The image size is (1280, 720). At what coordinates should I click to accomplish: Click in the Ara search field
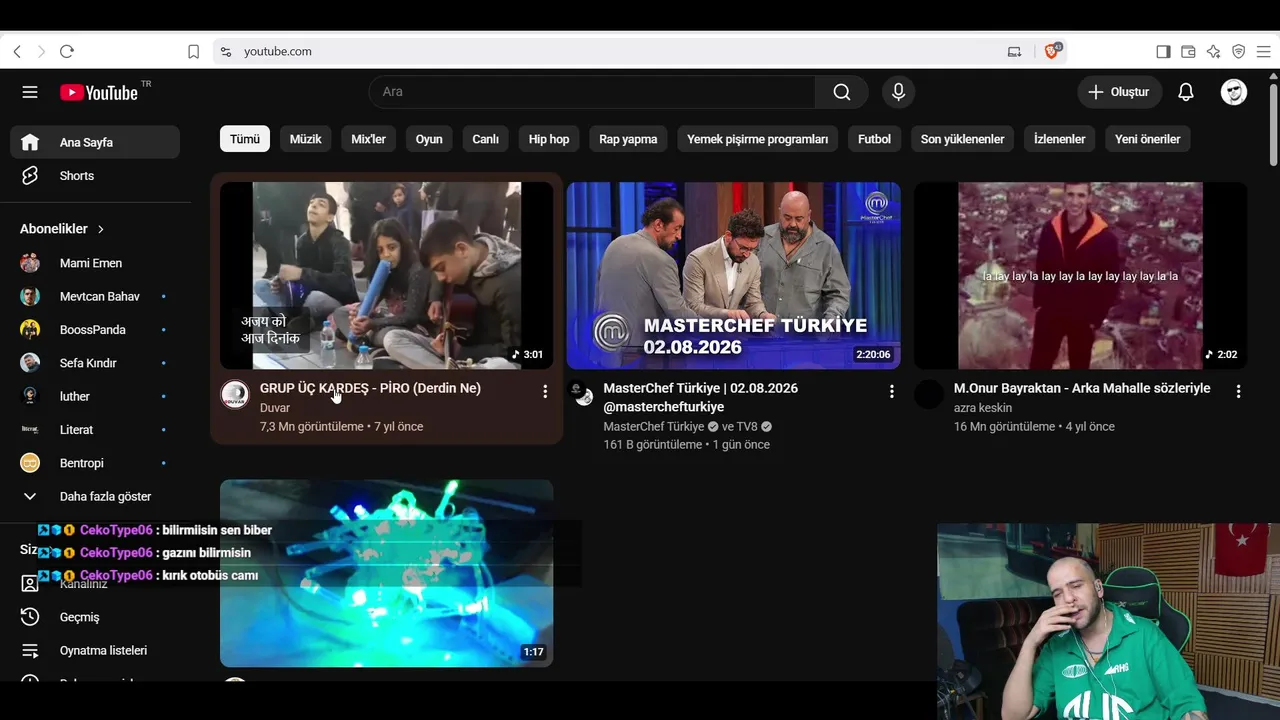click(592, 92)
